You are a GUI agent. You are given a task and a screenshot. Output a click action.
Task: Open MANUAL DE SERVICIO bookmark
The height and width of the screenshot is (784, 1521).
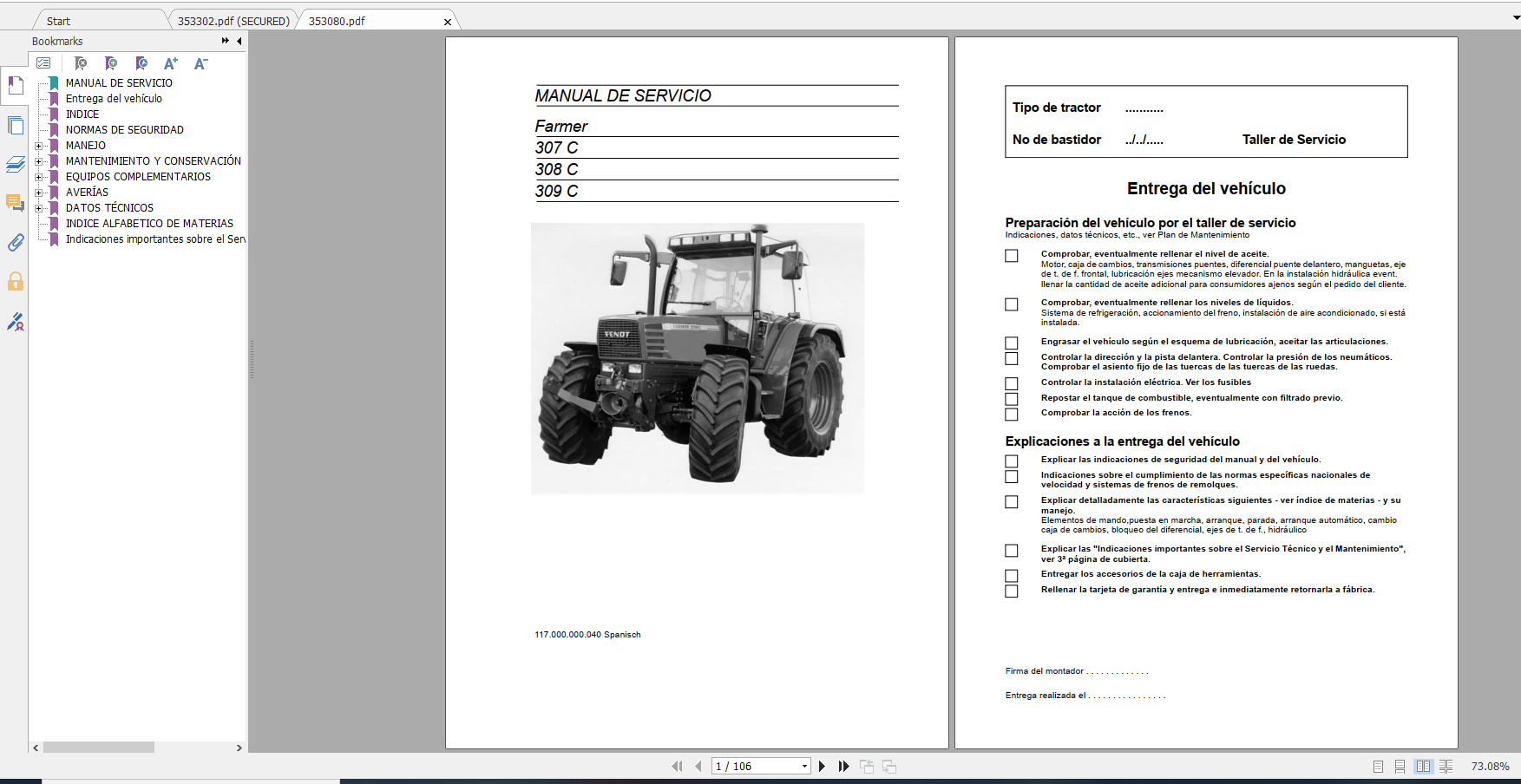[119, 83]
